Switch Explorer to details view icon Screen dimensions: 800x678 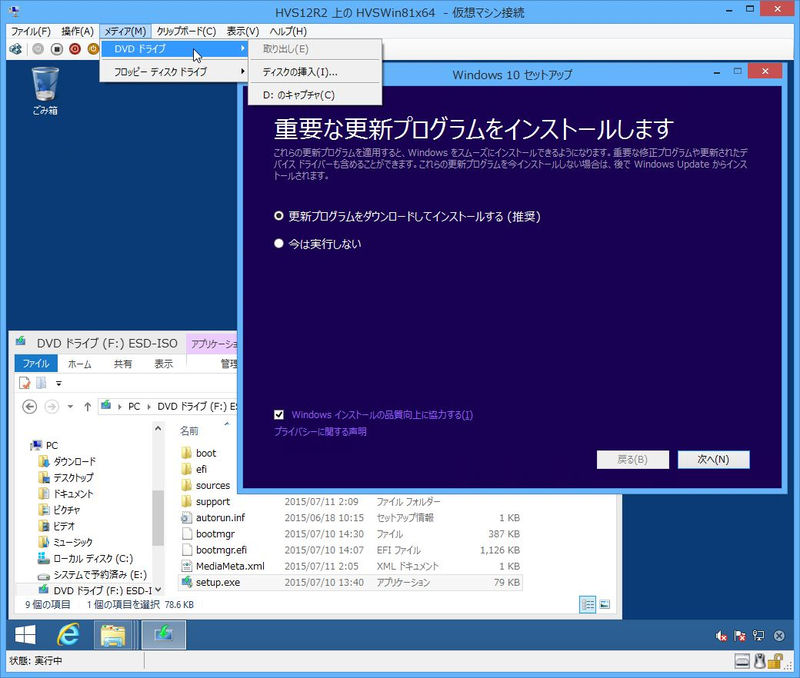(588, 605)
